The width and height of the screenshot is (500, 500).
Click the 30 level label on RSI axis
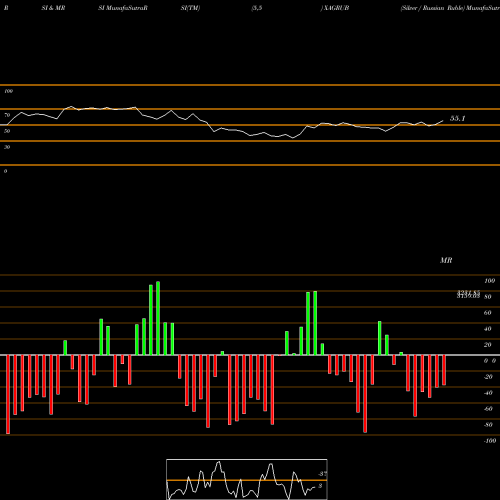(7, 147)
